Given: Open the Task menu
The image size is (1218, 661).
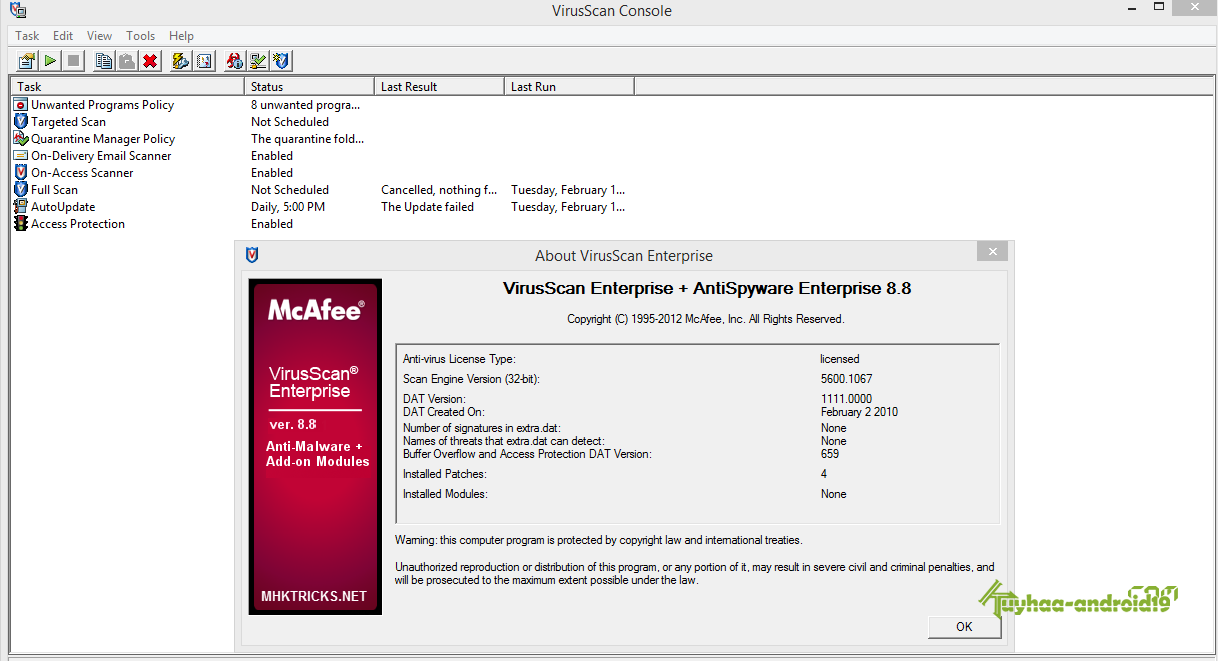Looking at the screenshot, I should pos(27,36).
